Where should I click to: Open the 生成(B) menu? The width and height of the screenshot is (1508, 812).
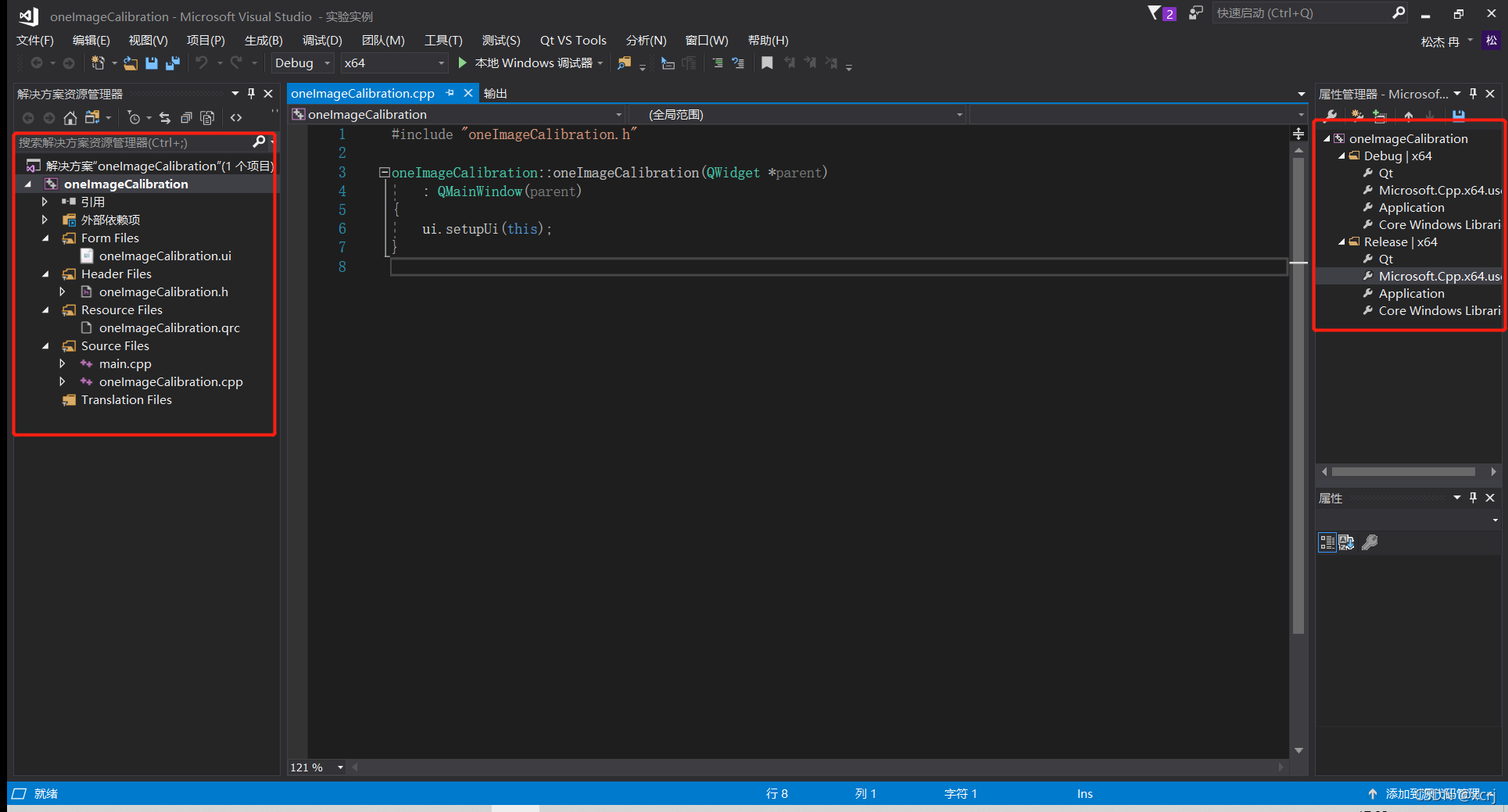(x=263, y=41)
